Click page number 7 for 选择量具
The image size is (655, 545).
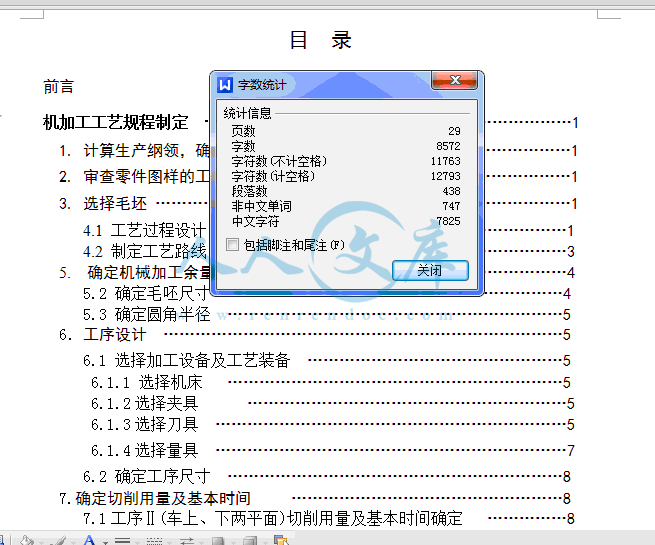coord(571,451)
